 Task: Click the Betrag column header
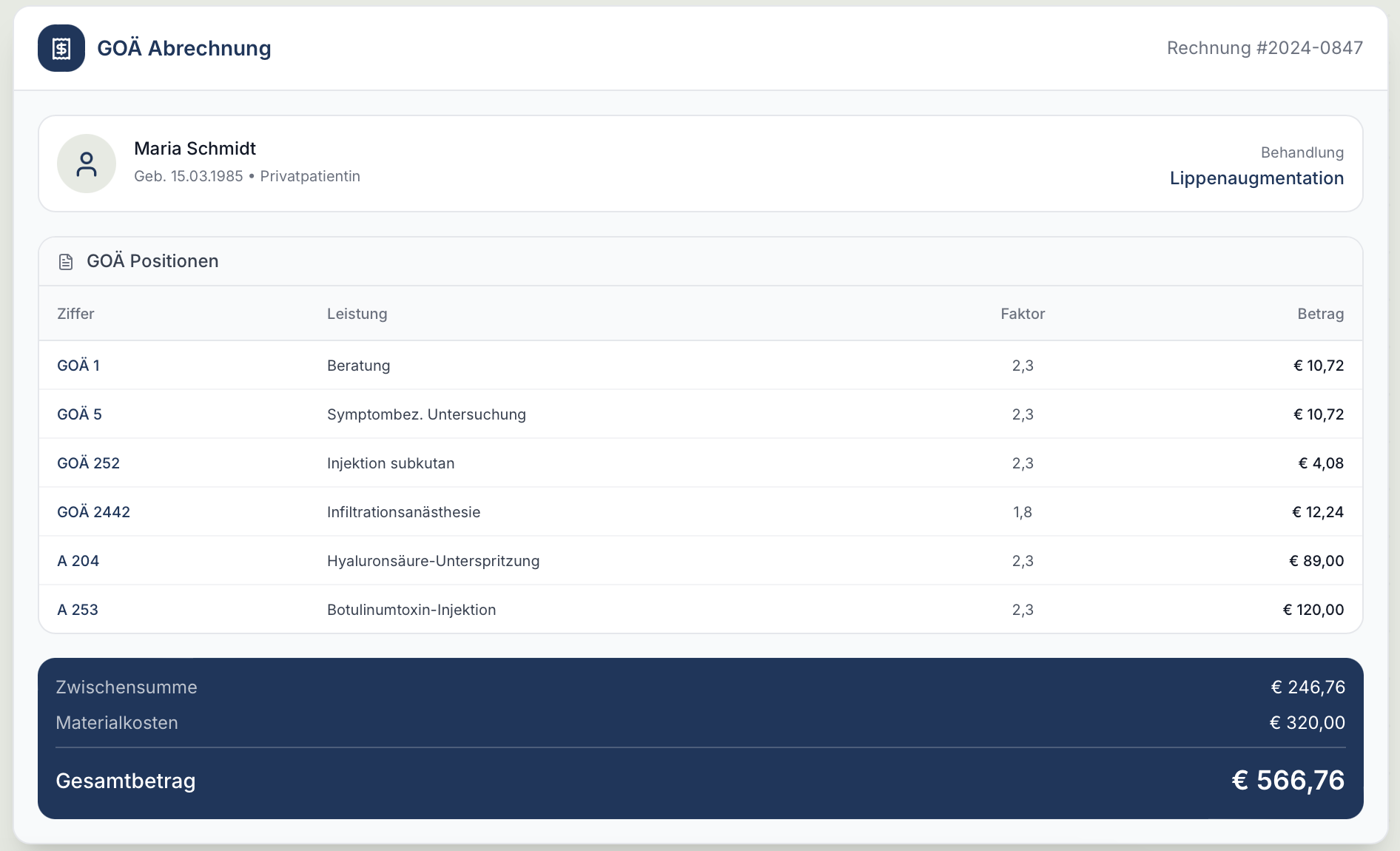1319,314
